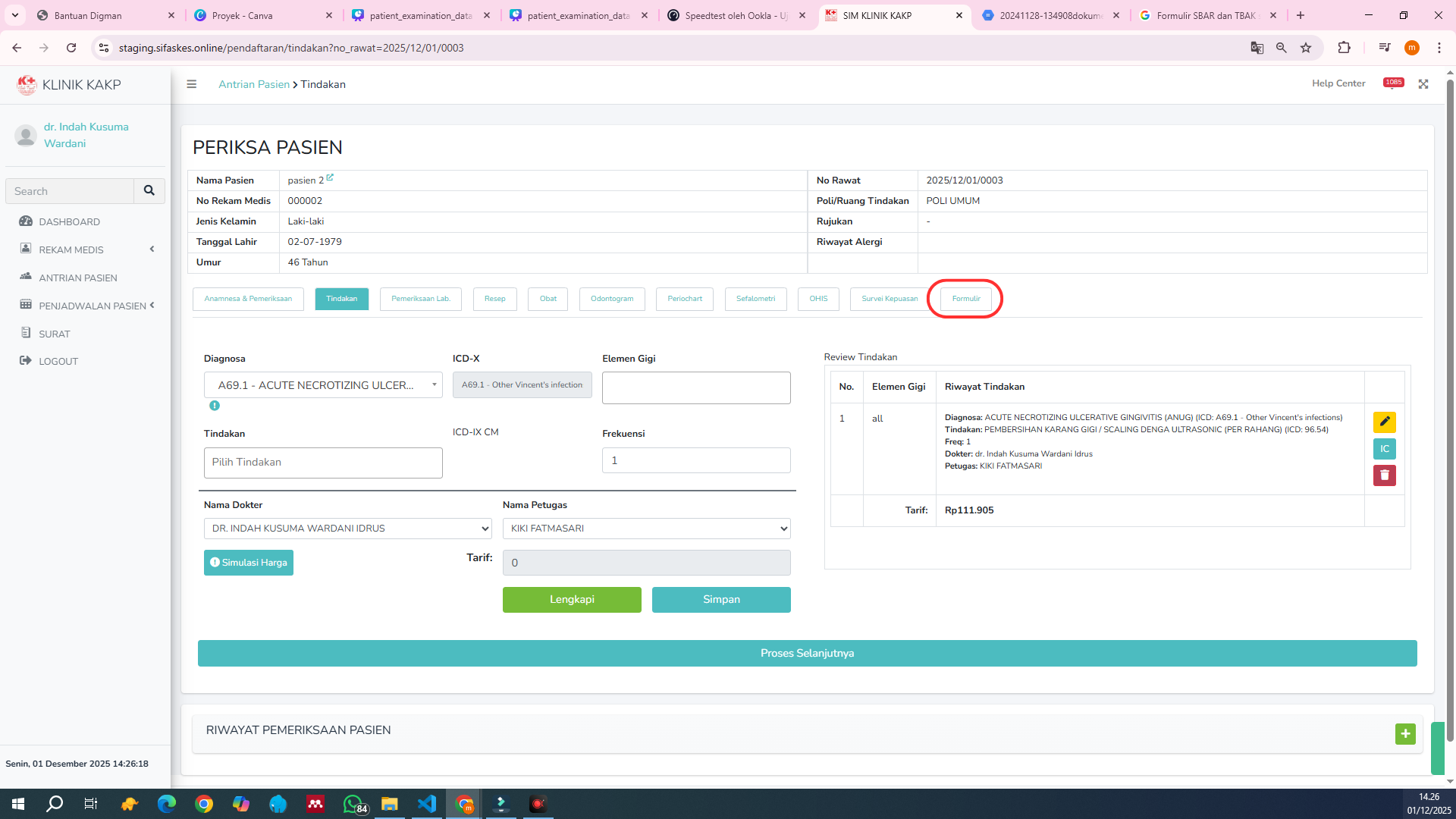Open the Nama Dokter dropdown
The height and width of the screenshot is (819, 1456).
pyautogui.click(x=348, y=529)
